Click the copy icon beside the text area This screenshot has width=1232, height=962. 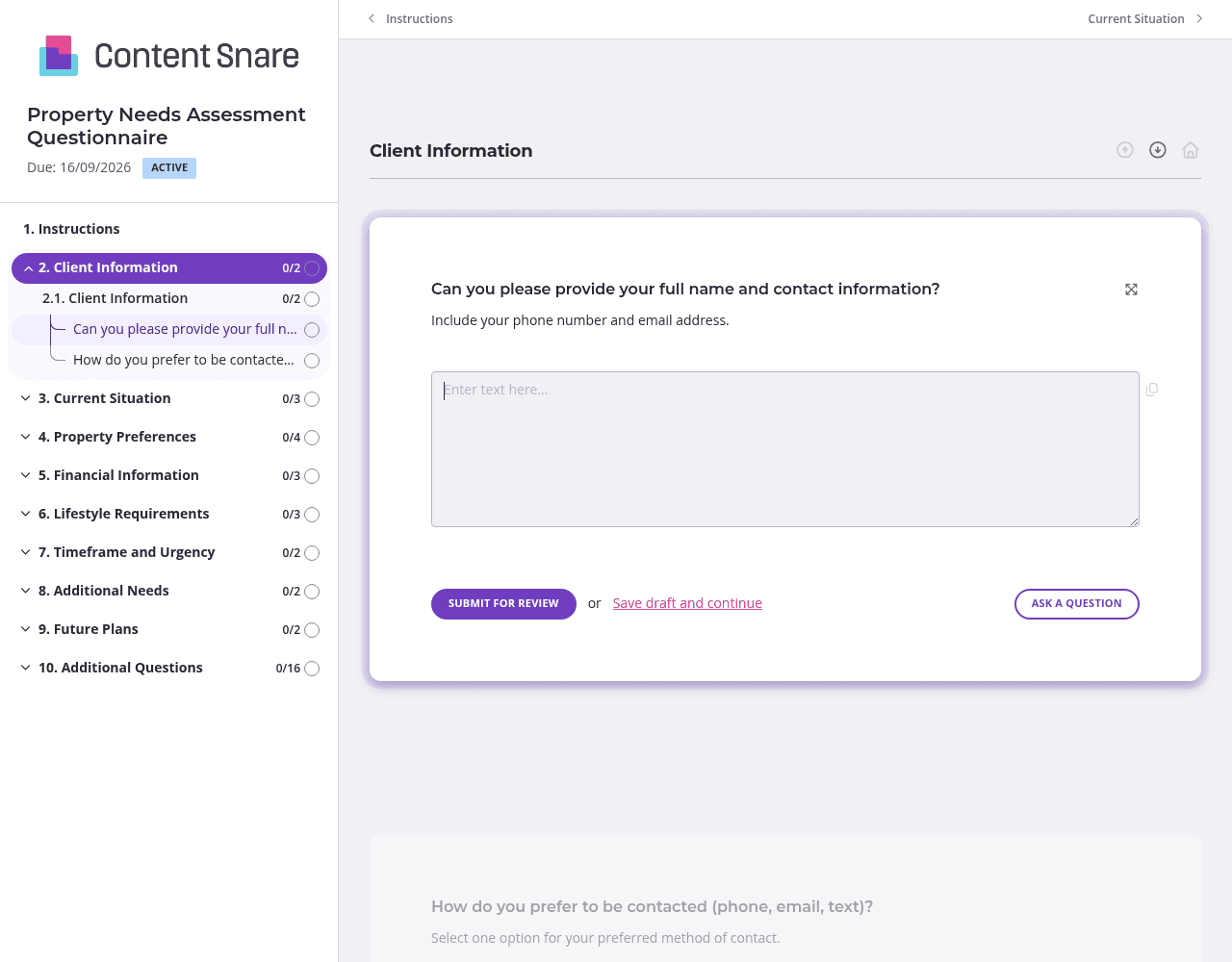[1152, 390]
